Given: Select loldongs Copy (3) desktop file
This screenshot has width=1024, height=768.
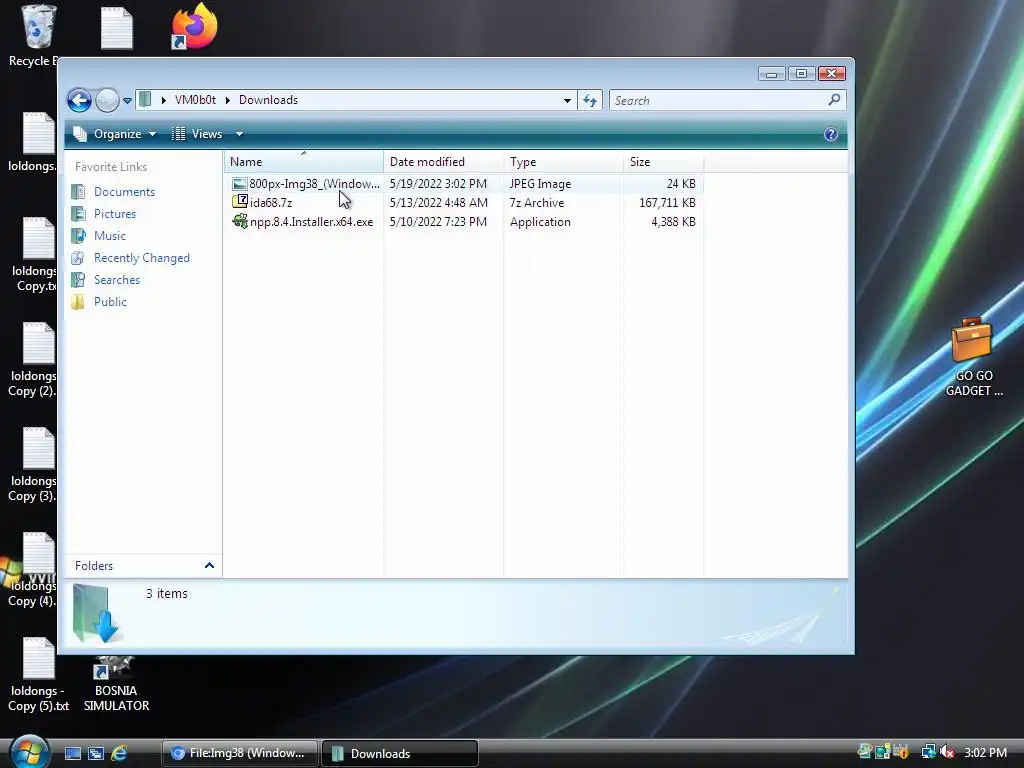Looking at the screenshot, I should [33, 465].
